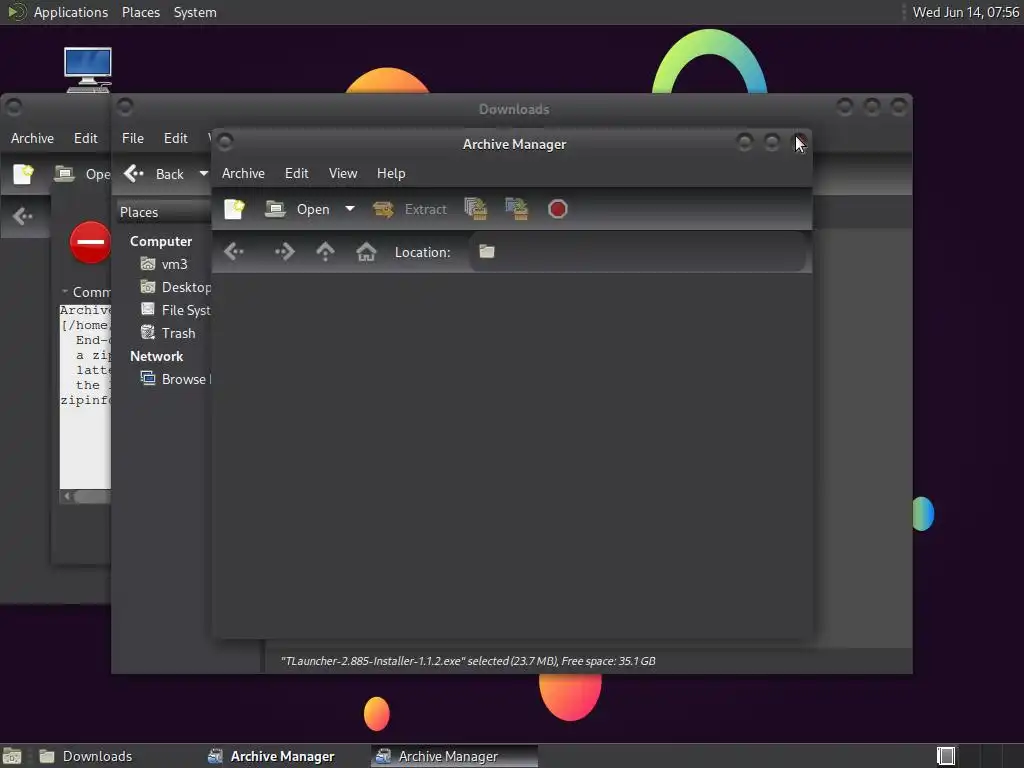Open the Computer desktop icon
The height and width of the screenshot is (768, 1024).
click(88, 69)
